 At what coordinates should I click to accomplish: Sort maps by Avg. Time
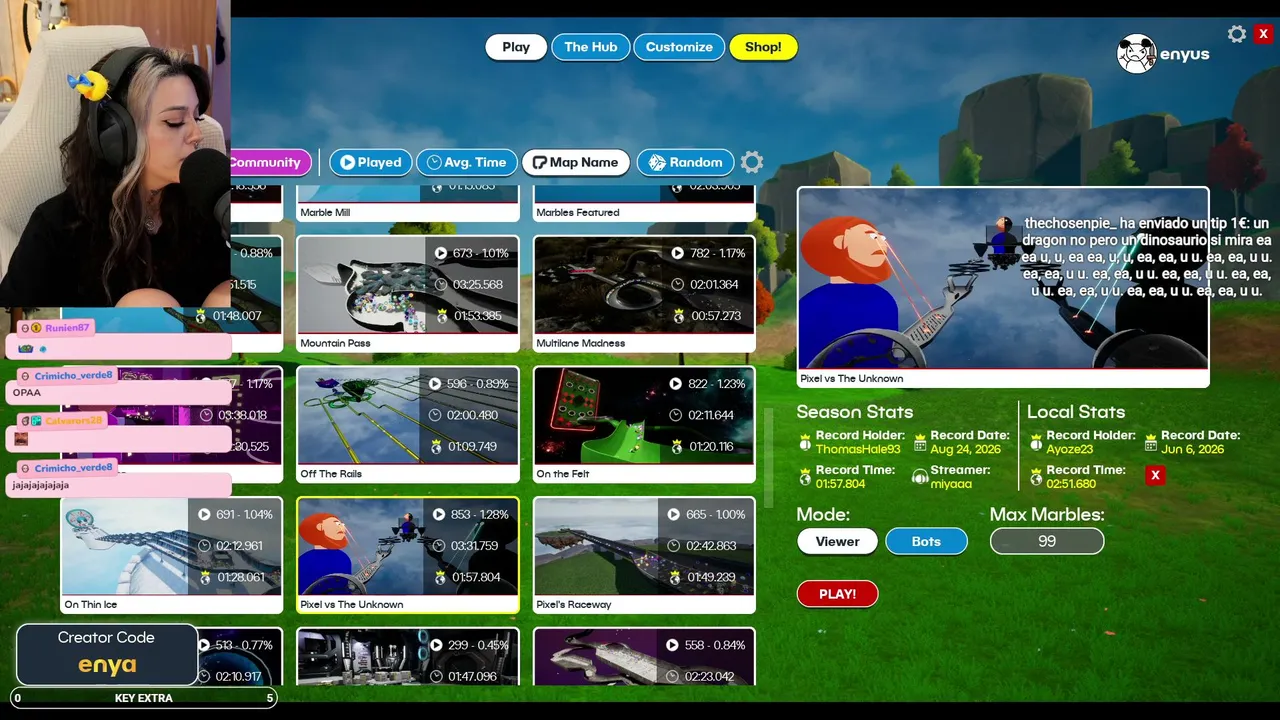point(466,162)
